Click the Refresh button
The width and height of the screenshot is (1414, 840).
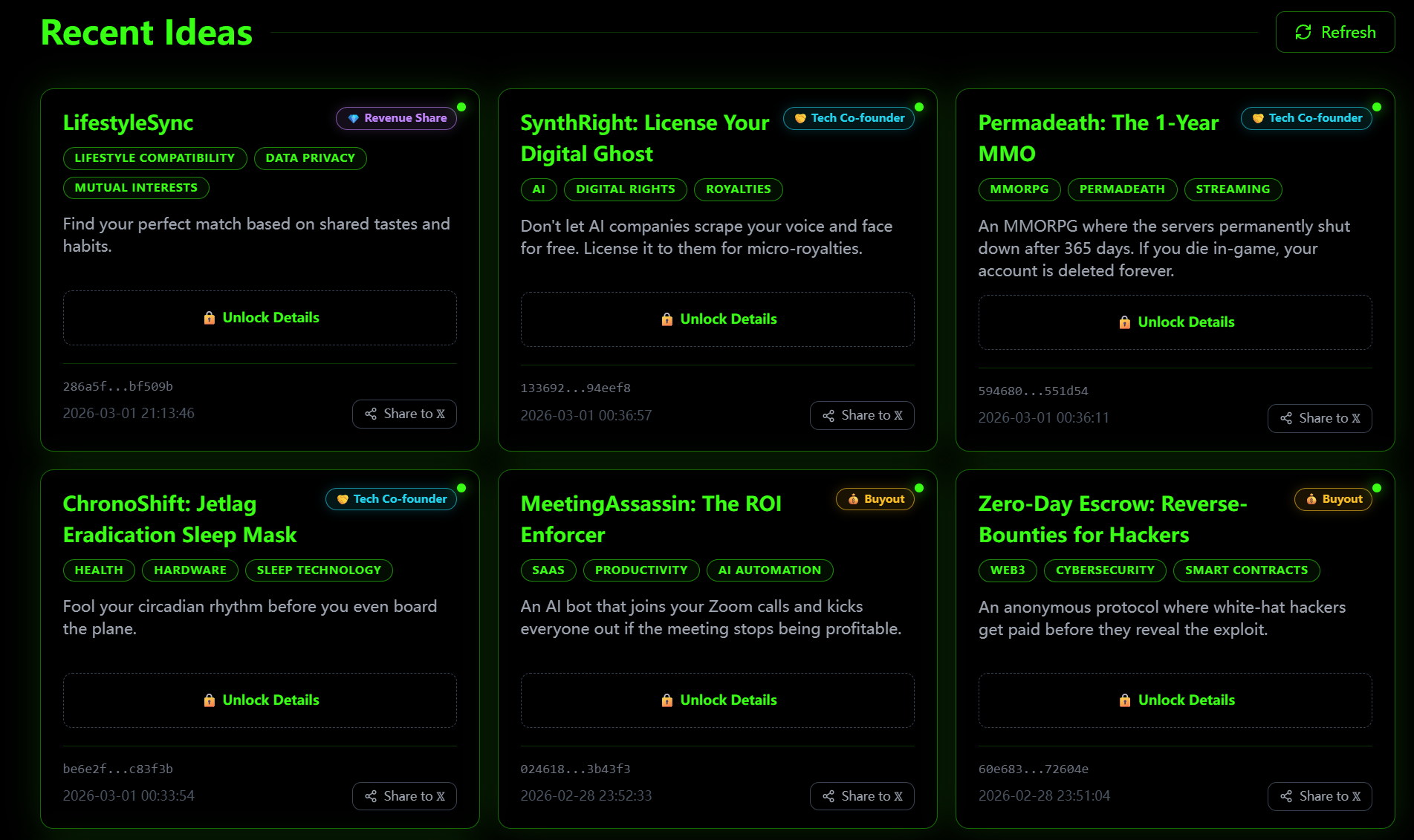(1334, 32)
